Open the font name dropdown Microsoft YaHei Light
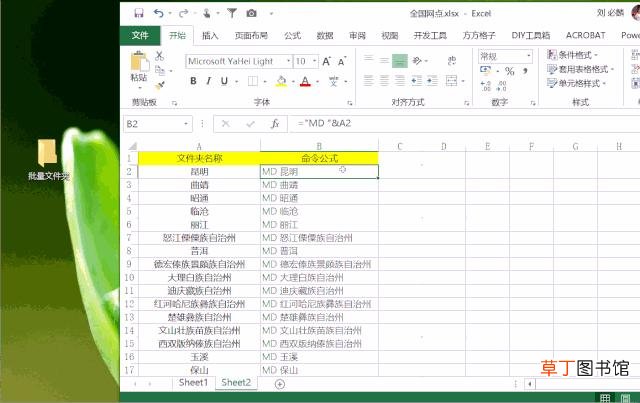Viewport: 640px width, 403px height. coord(289,61)
